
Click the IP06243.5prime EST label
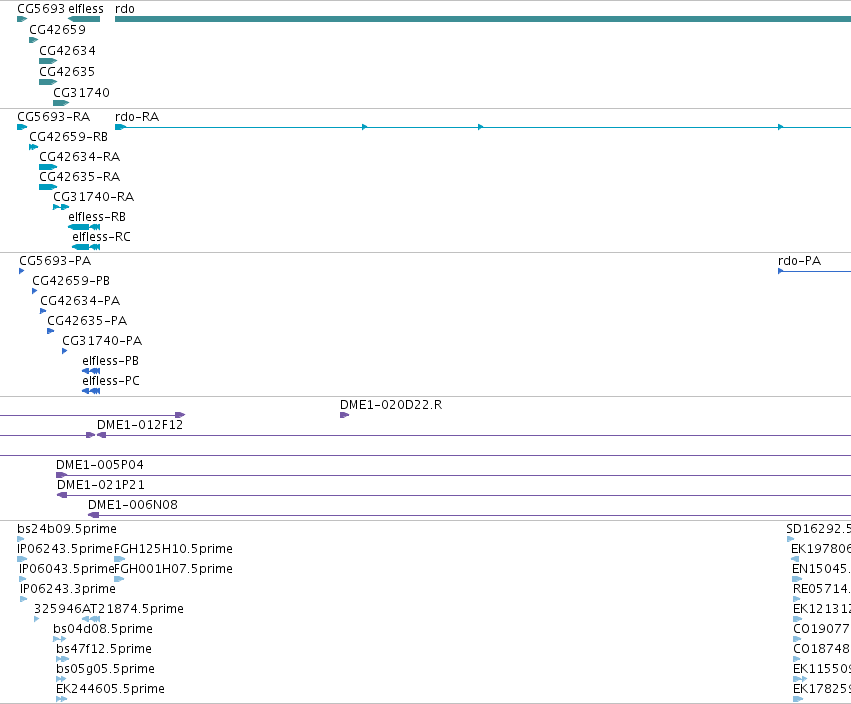[65, 549]
